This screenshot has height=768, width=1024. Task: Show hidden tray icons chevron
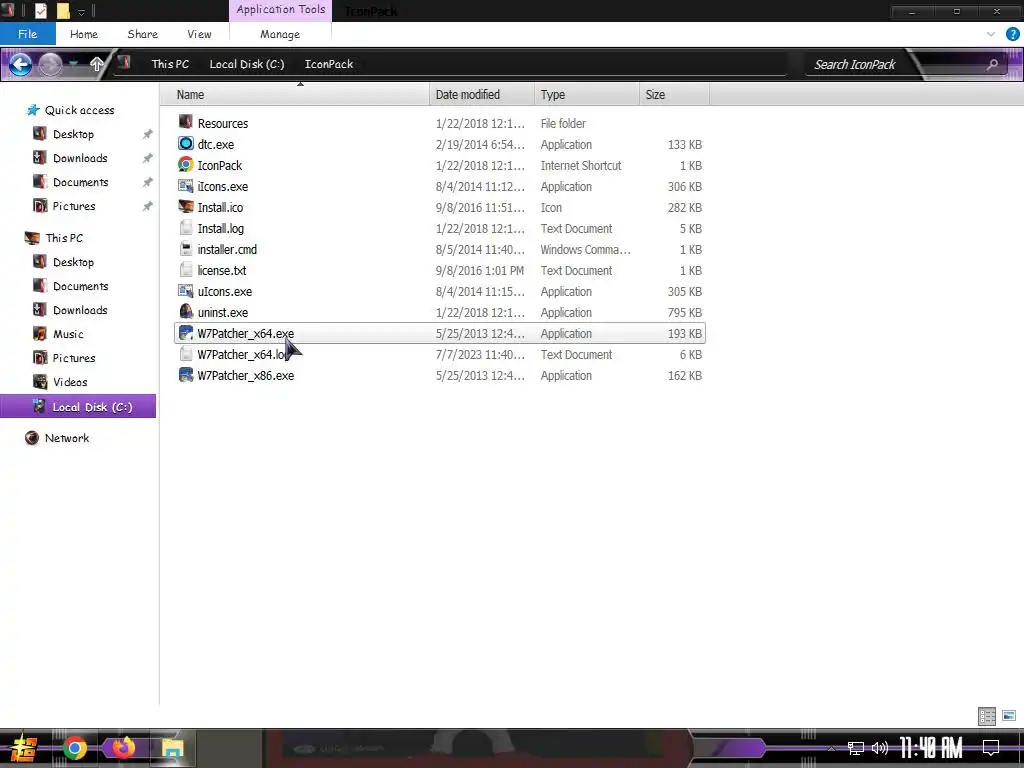[x=831, y=748]
